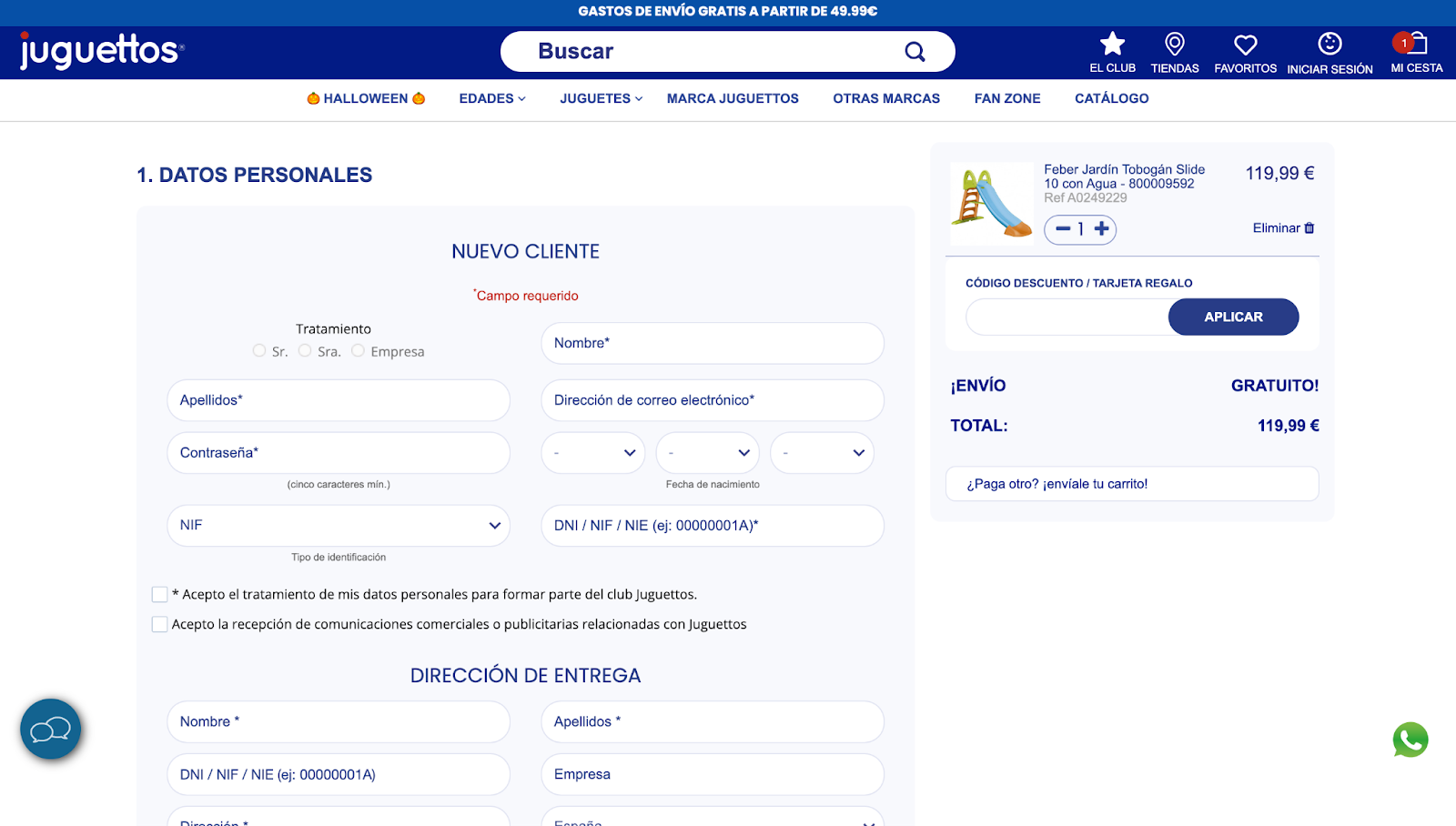Focus the Apellidos* field under Nuevo Cliente
The height and width of the screenshot is (826, 1456).
(x=339, y=400)
